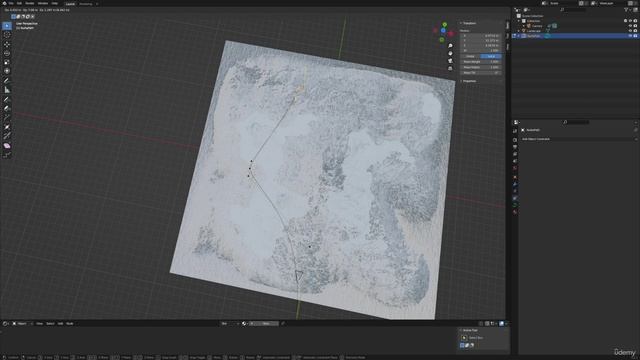Screen dimensions: 640x360
Task: Click the Mean Radius field in sidebar
Action: point(481,67)
